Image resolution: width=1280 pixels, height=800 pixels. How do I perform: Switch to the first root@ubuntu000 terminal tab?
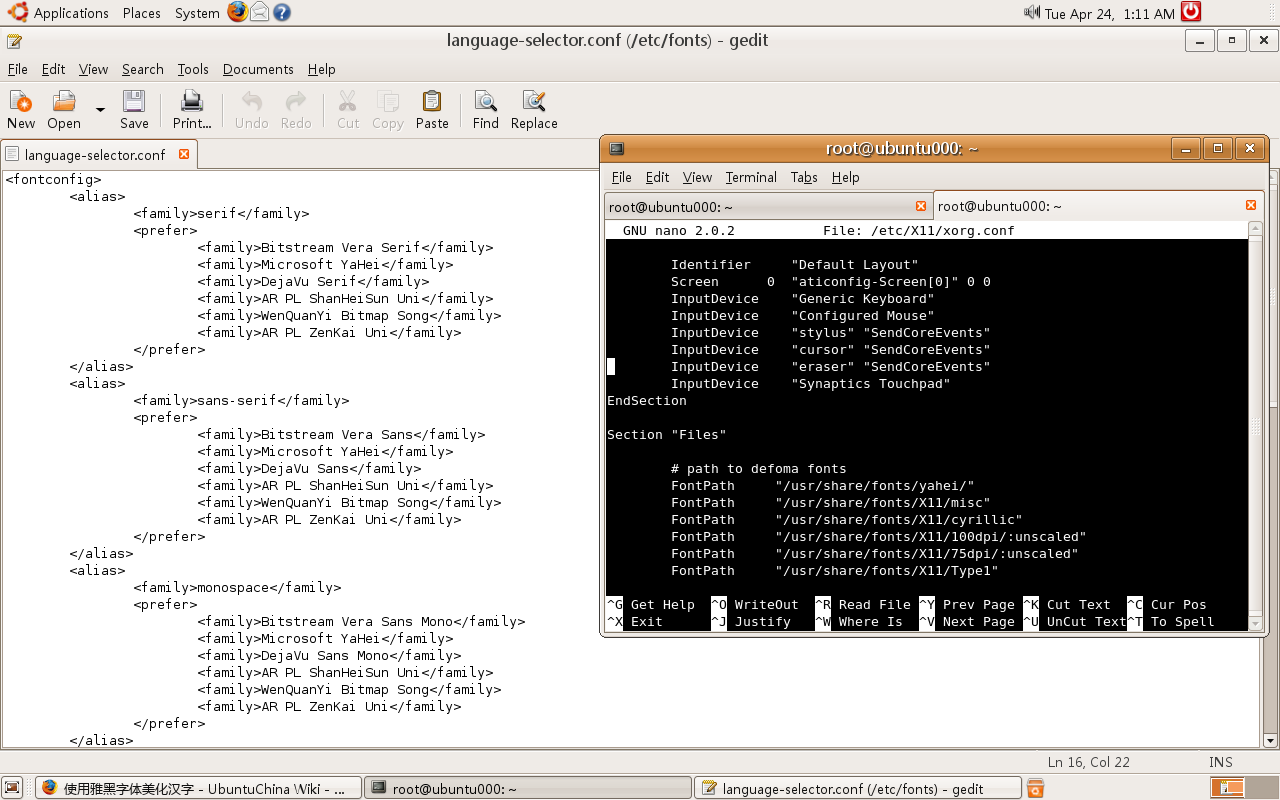[768, 207]
